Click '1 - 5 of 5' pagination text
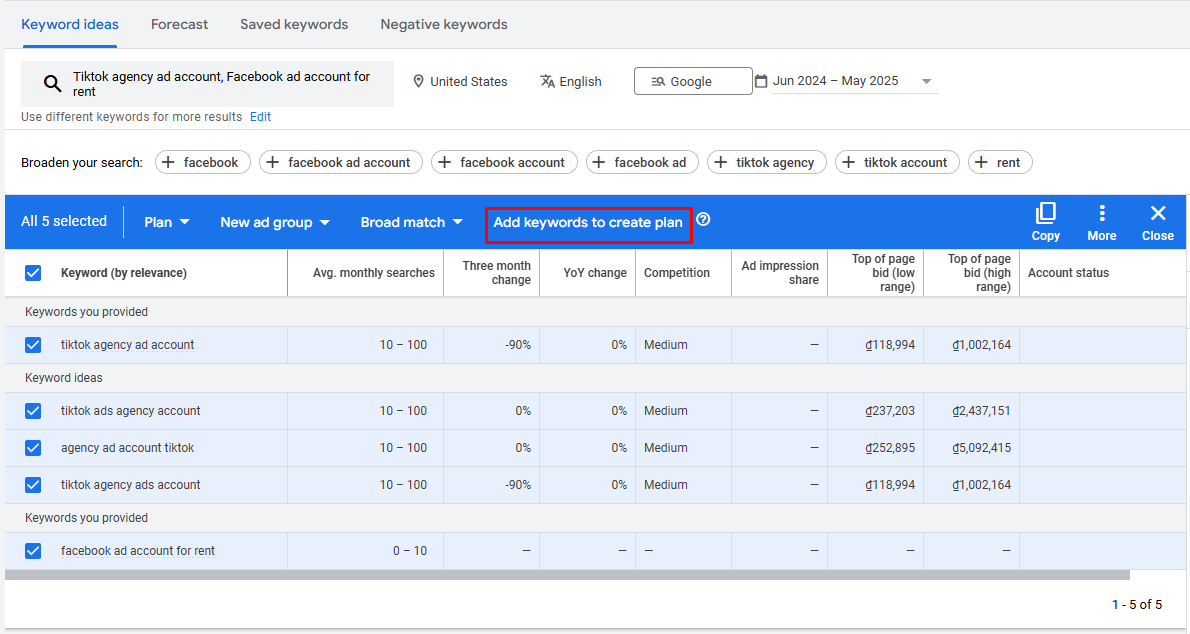The height and width of the screenshot is (634, 1190). pos(1137,604)
